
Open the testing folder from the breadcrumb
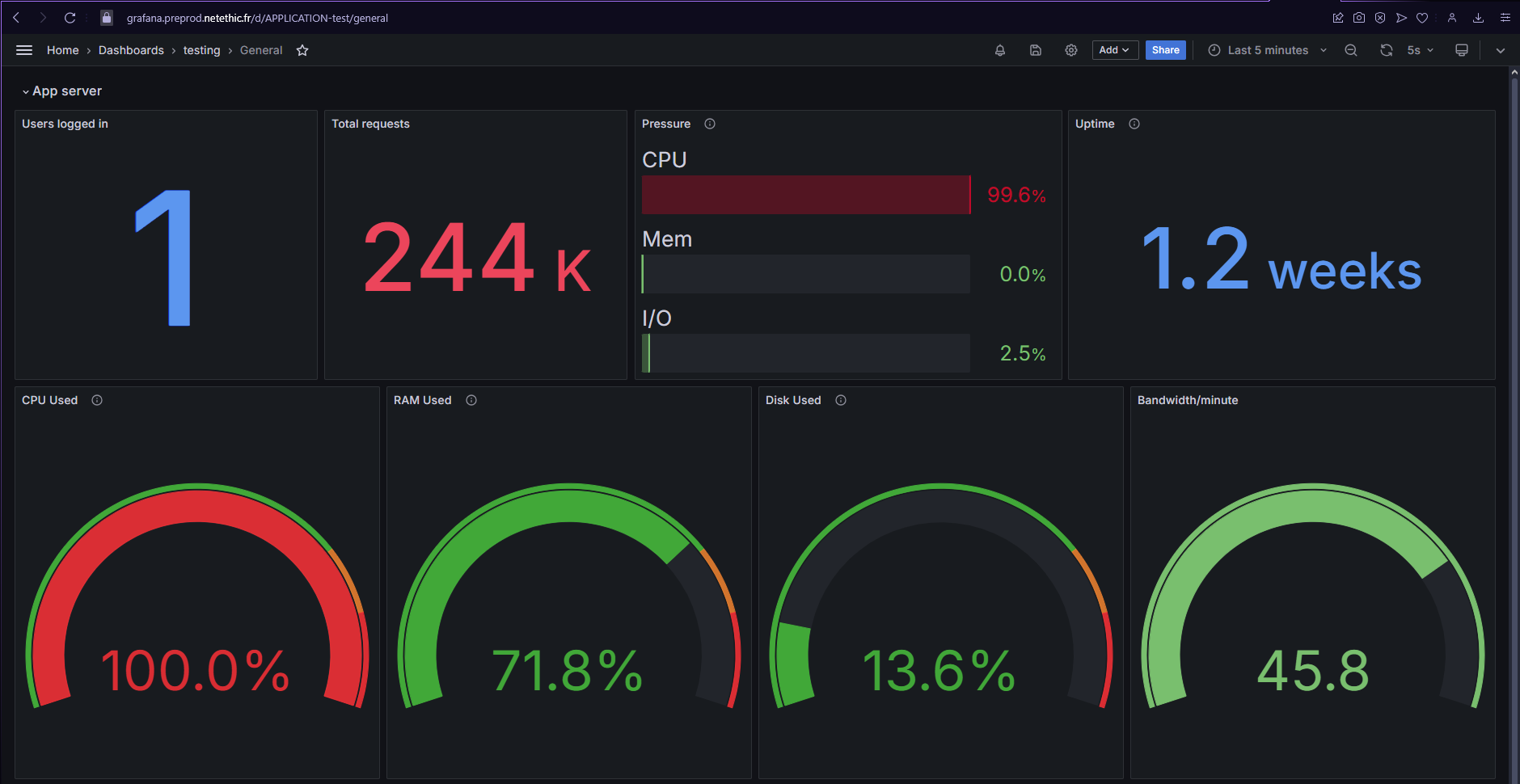point(201,50)
